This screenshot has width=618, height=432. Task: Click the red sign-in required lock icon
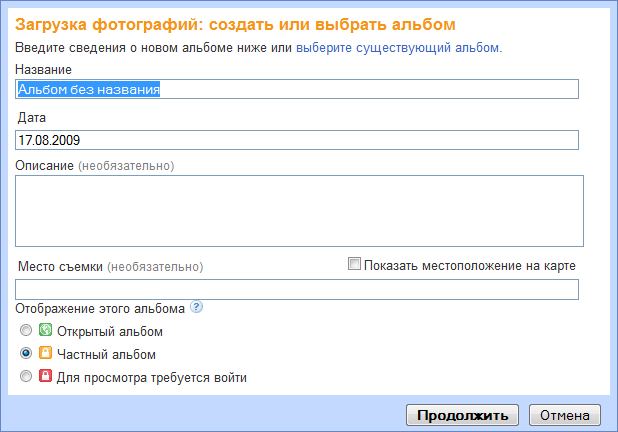click(x=45, y=376)
